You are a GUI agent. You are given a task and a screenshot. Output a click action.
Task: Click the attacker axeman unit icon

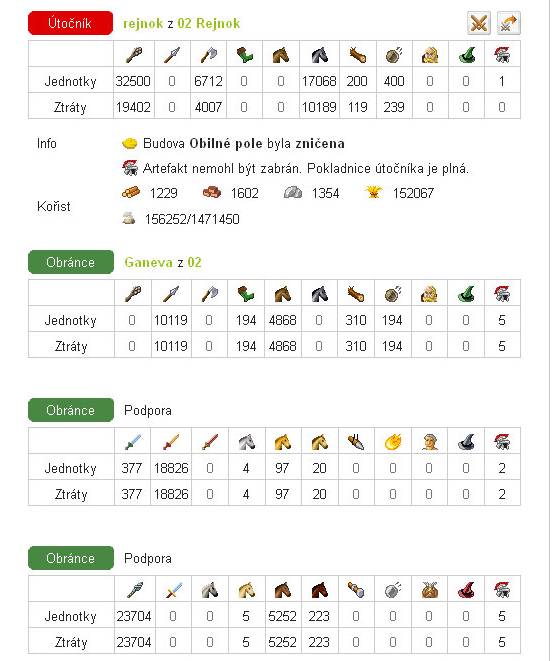(208, 54)
